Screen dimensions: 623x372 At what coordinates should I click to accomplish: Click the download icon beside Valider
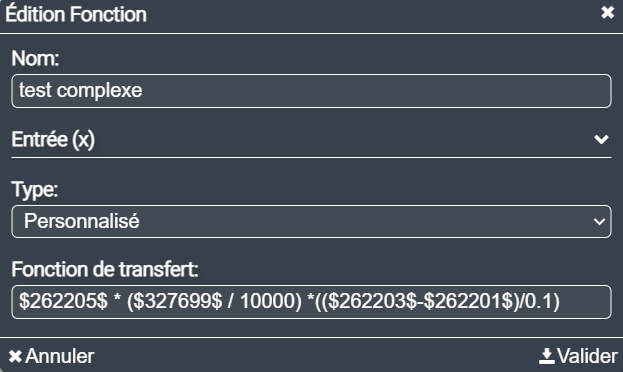pos(547,356)
